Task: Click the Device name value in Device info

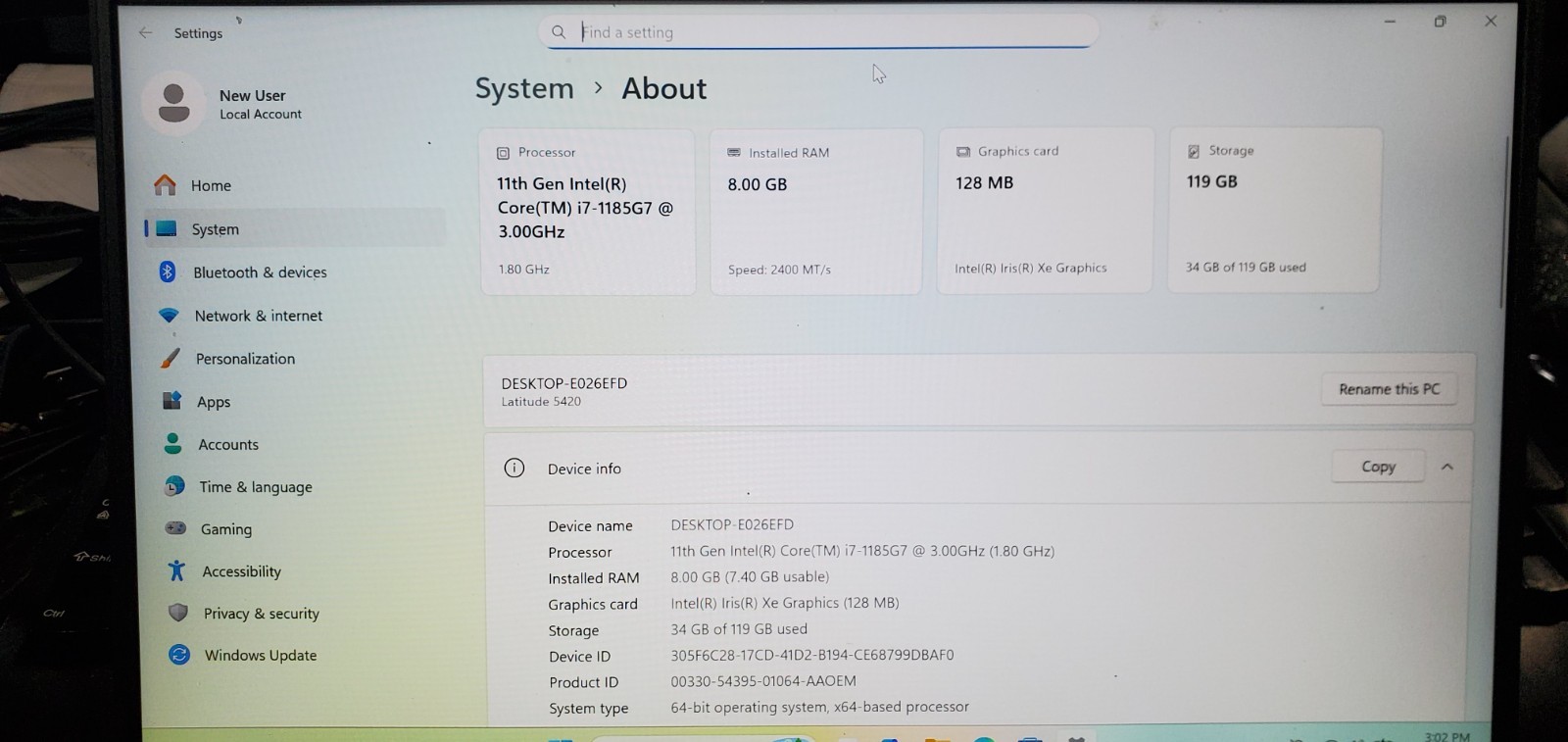Action: coord(732,524)
